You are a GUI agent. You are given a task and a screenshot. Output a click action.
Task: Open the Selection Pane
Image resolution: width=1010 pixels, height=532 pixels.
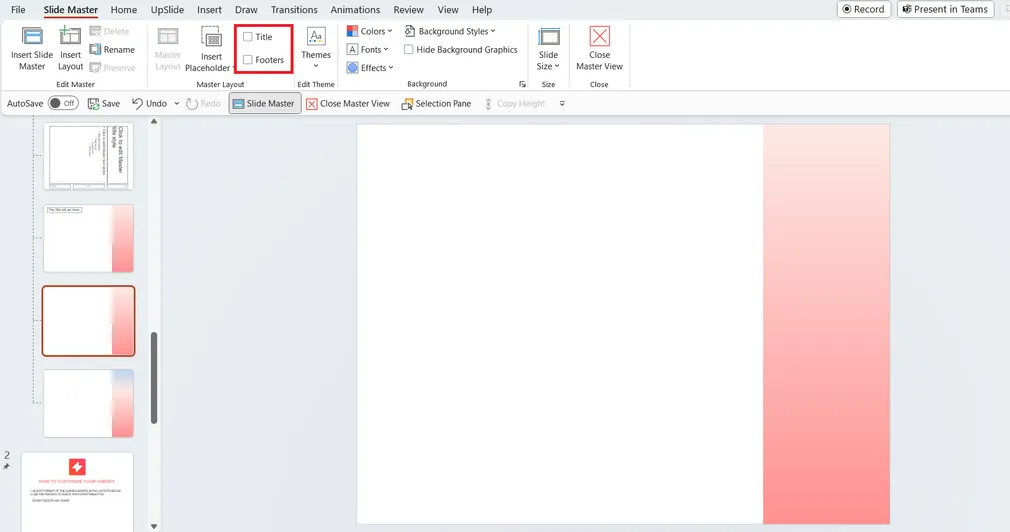(436, 103)
